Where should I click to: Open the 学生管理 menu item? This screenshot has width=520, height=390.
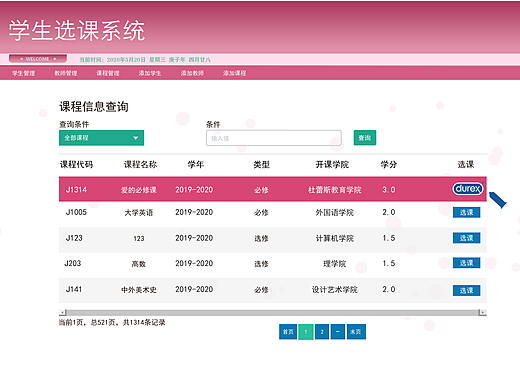[24, 73]
